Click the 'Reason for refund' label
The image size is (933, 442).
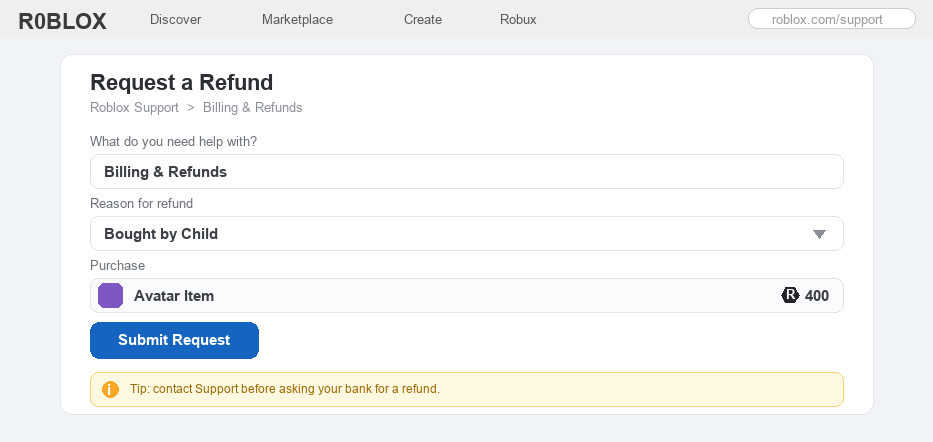pos(142,203)
